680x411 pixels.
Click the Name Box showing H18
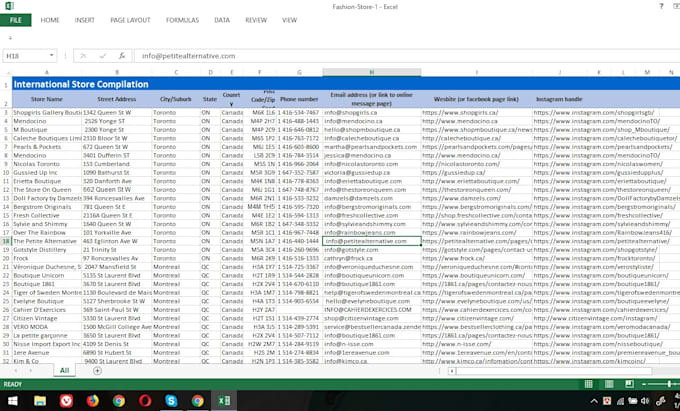point(26,56)
